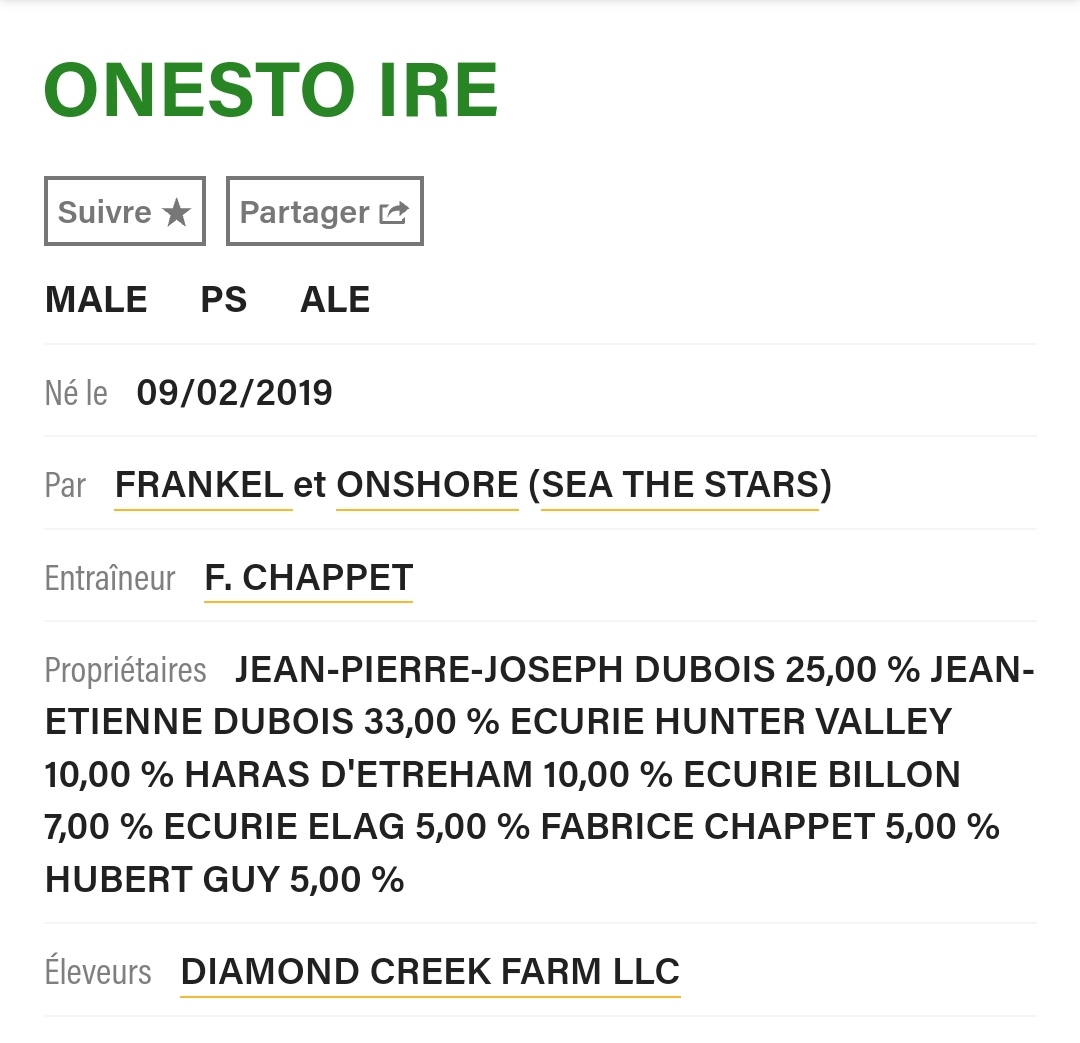Open the ONSHORE dam link
Image resolution: width=1080 pixels, height=1043 pixels.
[x=427, y=484]
